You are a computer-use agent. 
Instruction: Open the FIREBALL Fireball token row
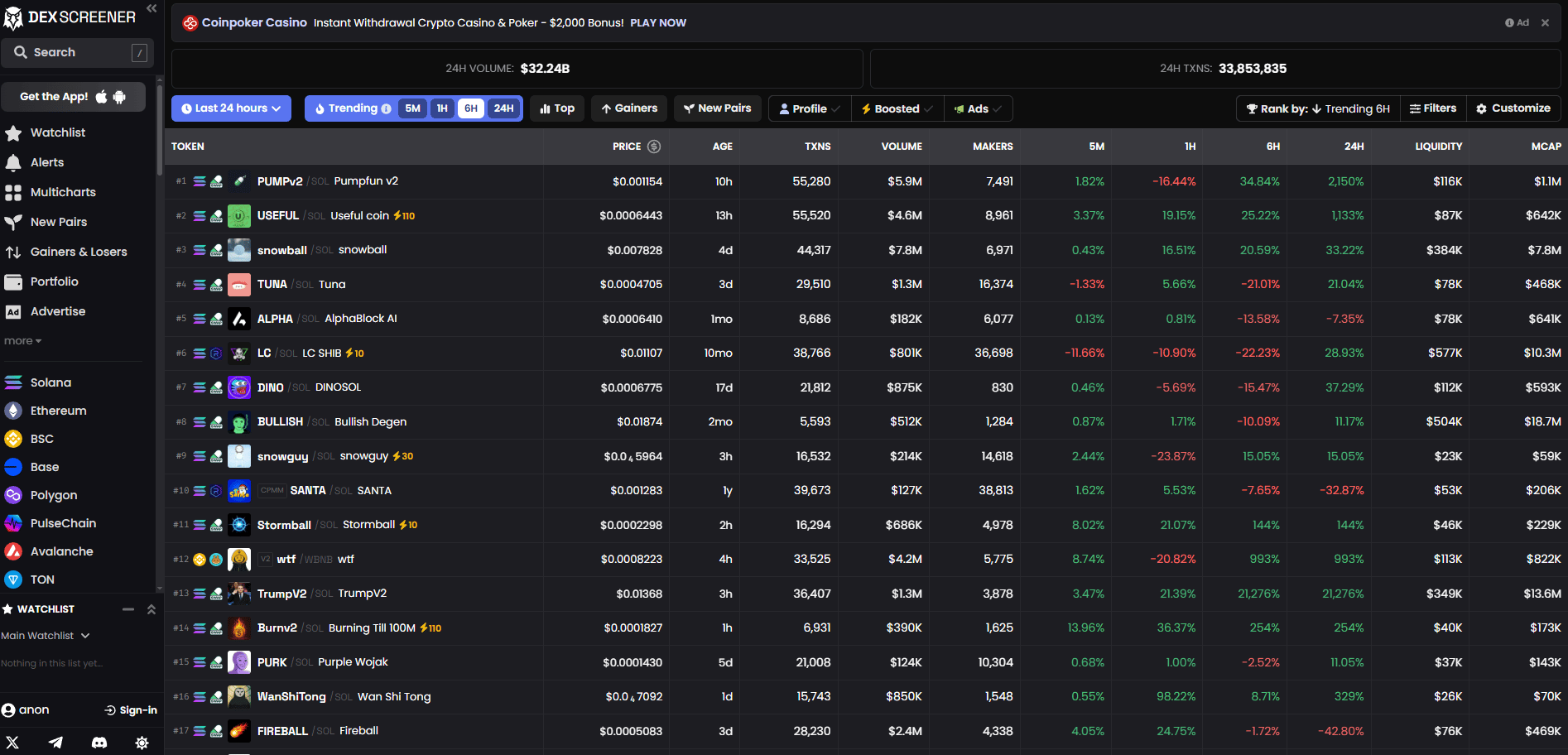pos(866,731)
